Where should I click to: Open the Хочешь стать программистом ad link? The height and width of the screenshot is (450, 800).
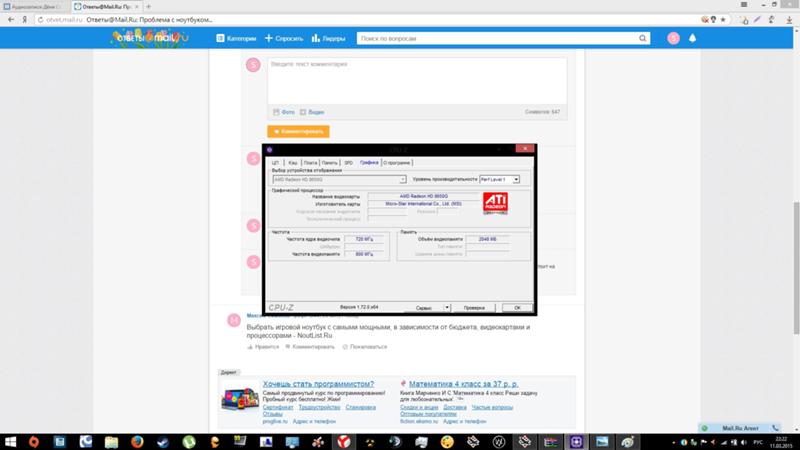pos(318,384)
